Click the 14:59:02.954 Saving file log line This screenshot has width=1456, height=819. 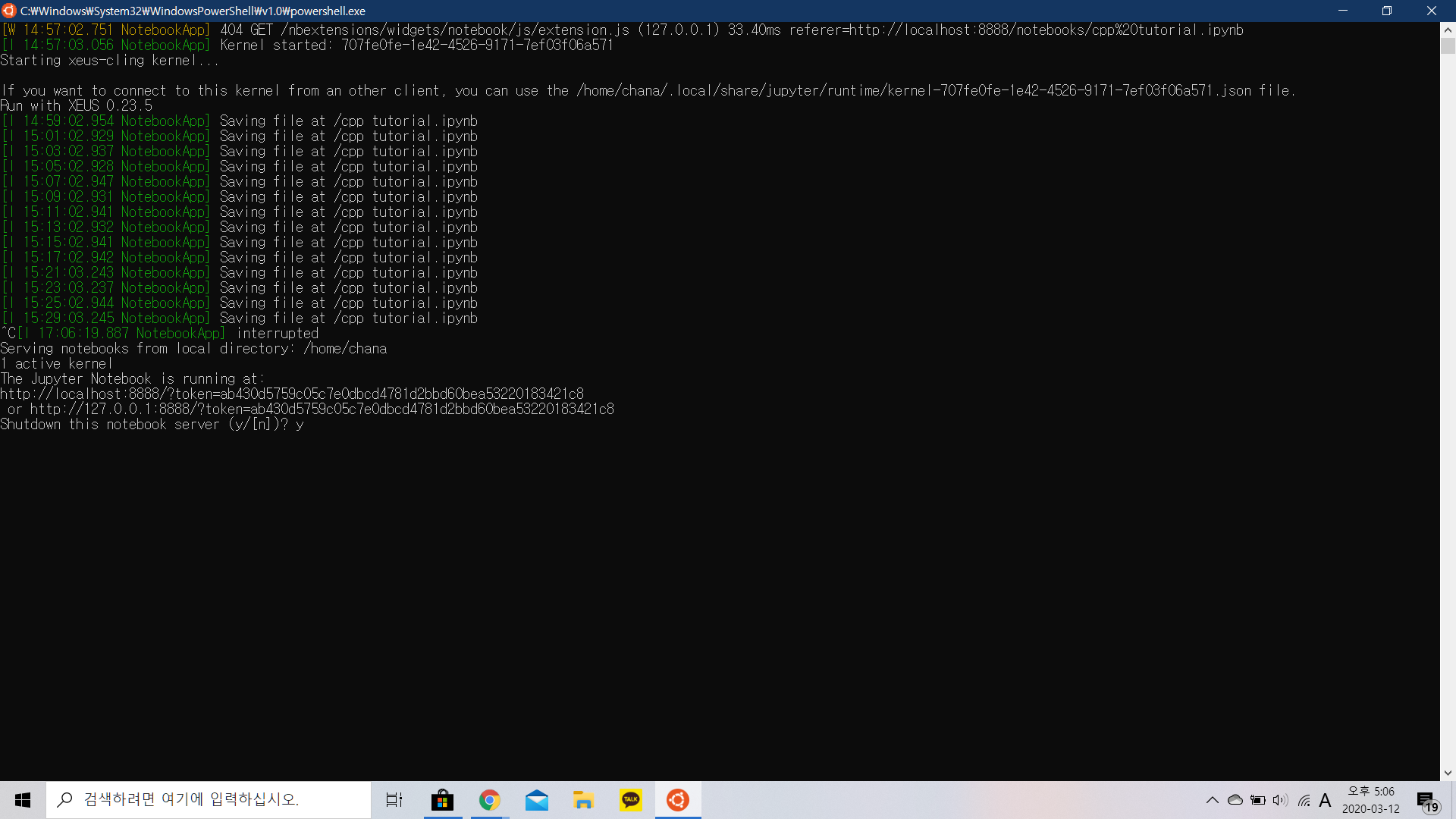tap(240, 121)
